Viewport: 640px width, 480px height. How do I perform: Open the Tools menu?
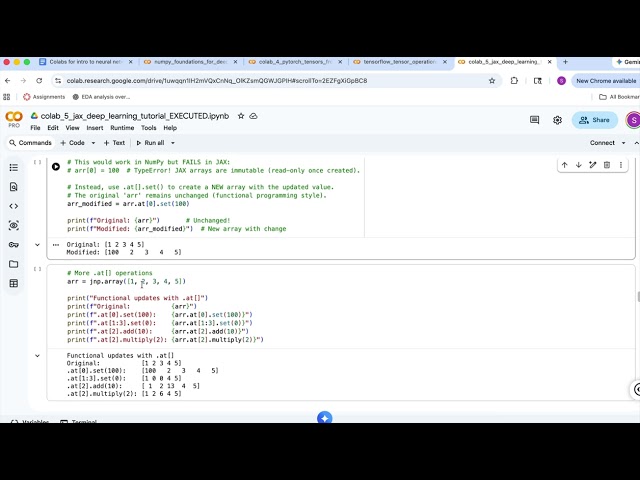[149, 128]
